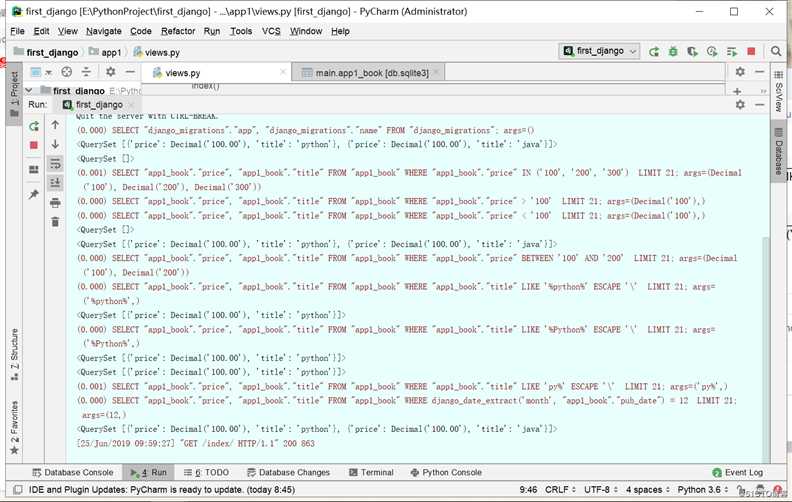Collapse all in Project view
The width and height of the screenshot is (792, 502).
pos(86,72)
